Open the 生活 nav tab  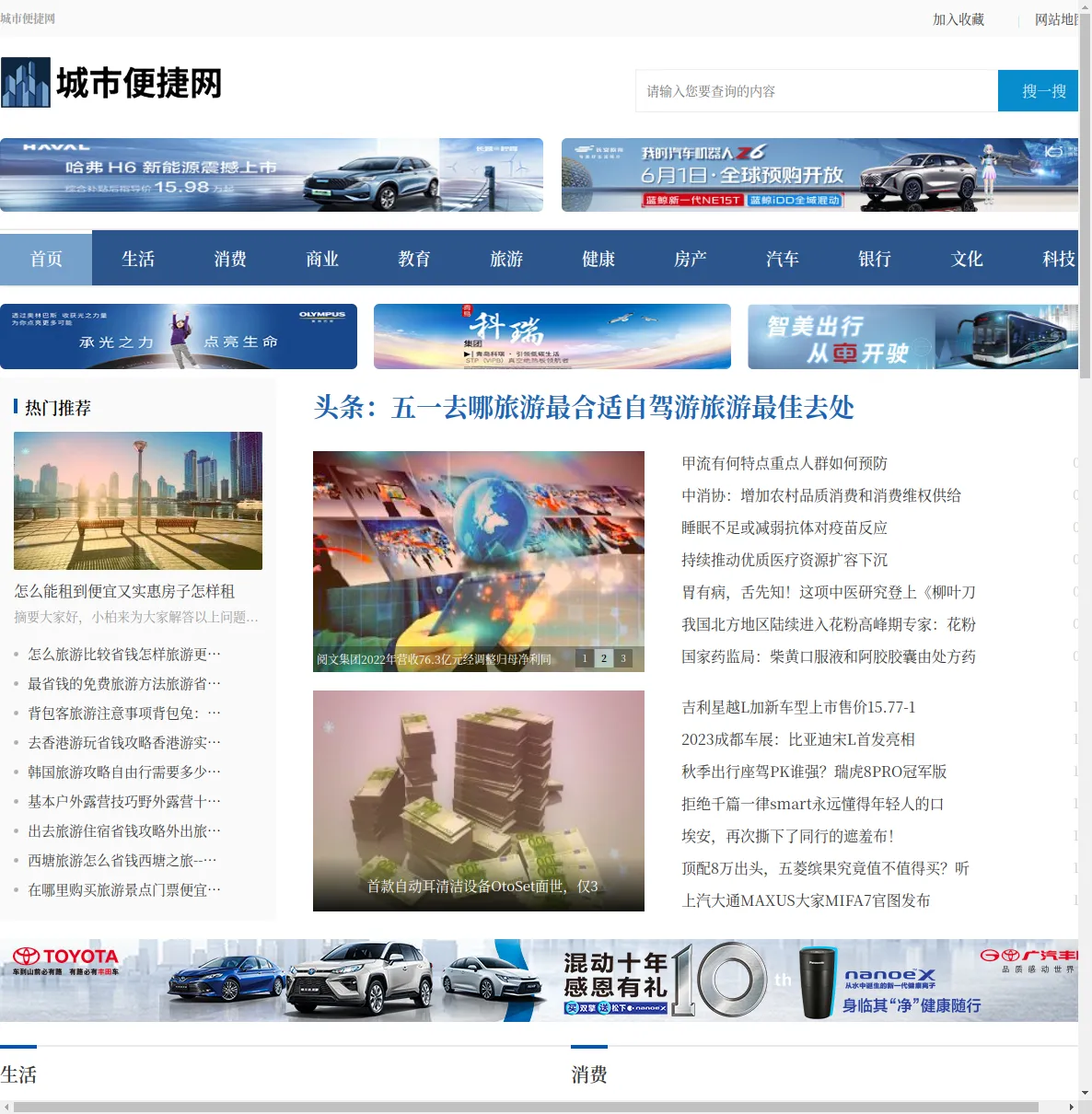[x=138, y=259]
